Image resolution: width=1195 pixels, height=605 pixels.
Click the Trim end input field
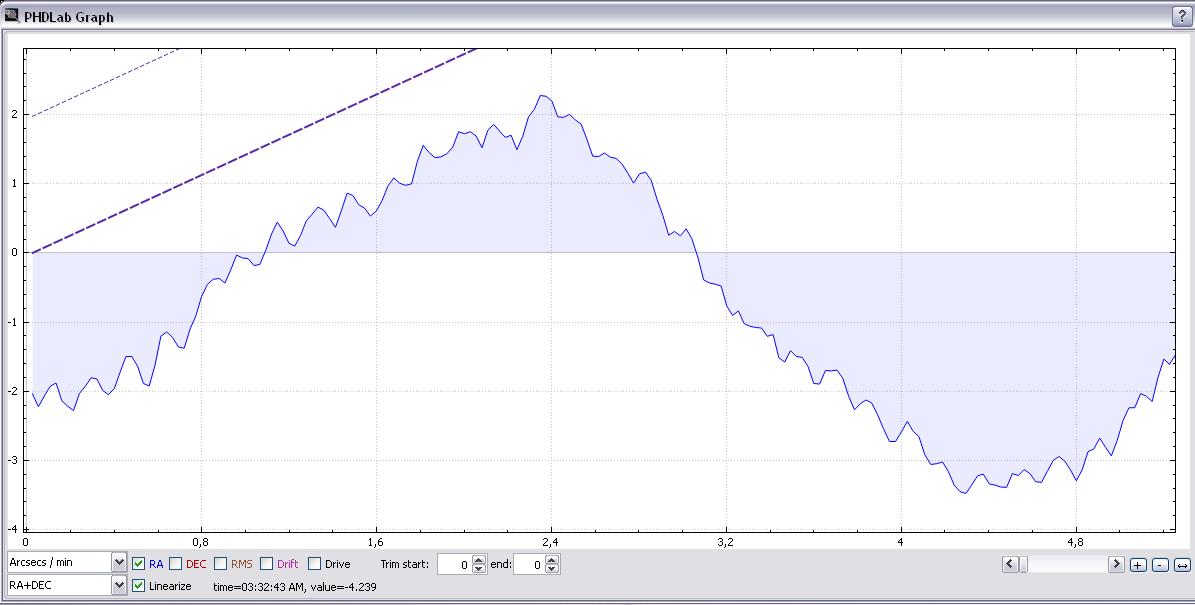click(x=530, y=565)
